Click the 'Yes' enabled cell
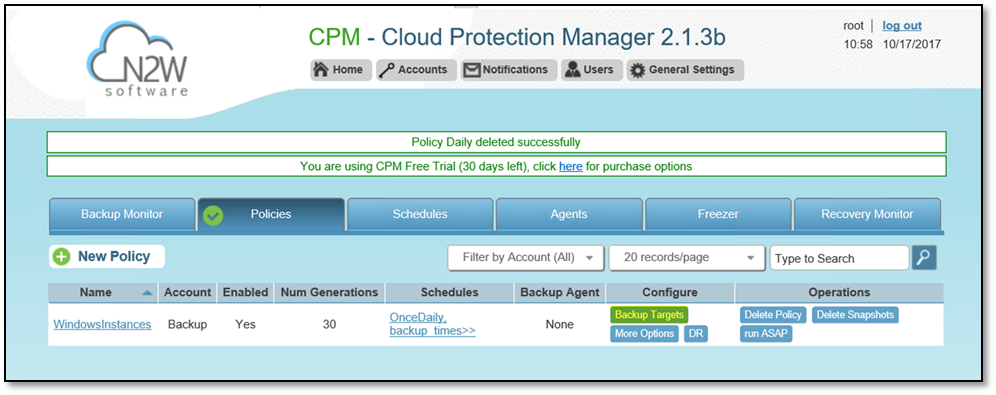This screenshot has height=395, width=996. 245,325
